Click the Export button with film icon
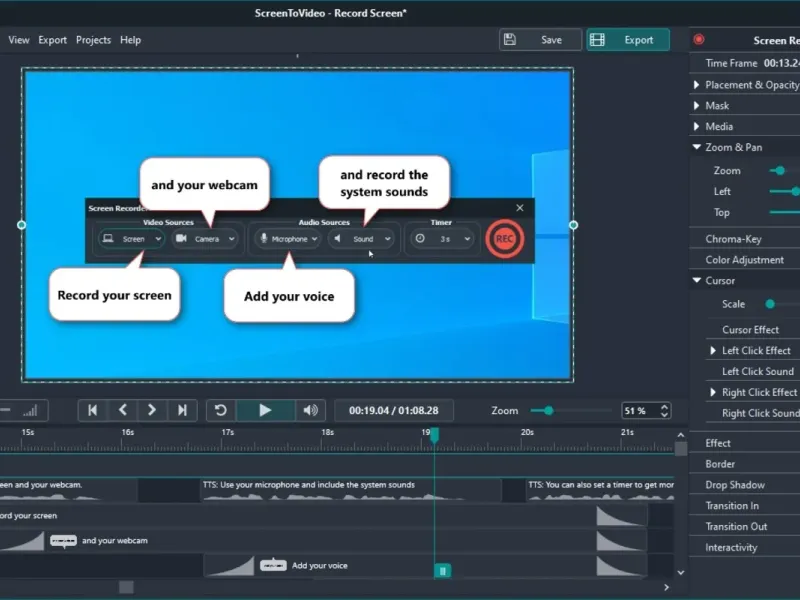Viewport: 800px width, 600px height. click(628, 40)
